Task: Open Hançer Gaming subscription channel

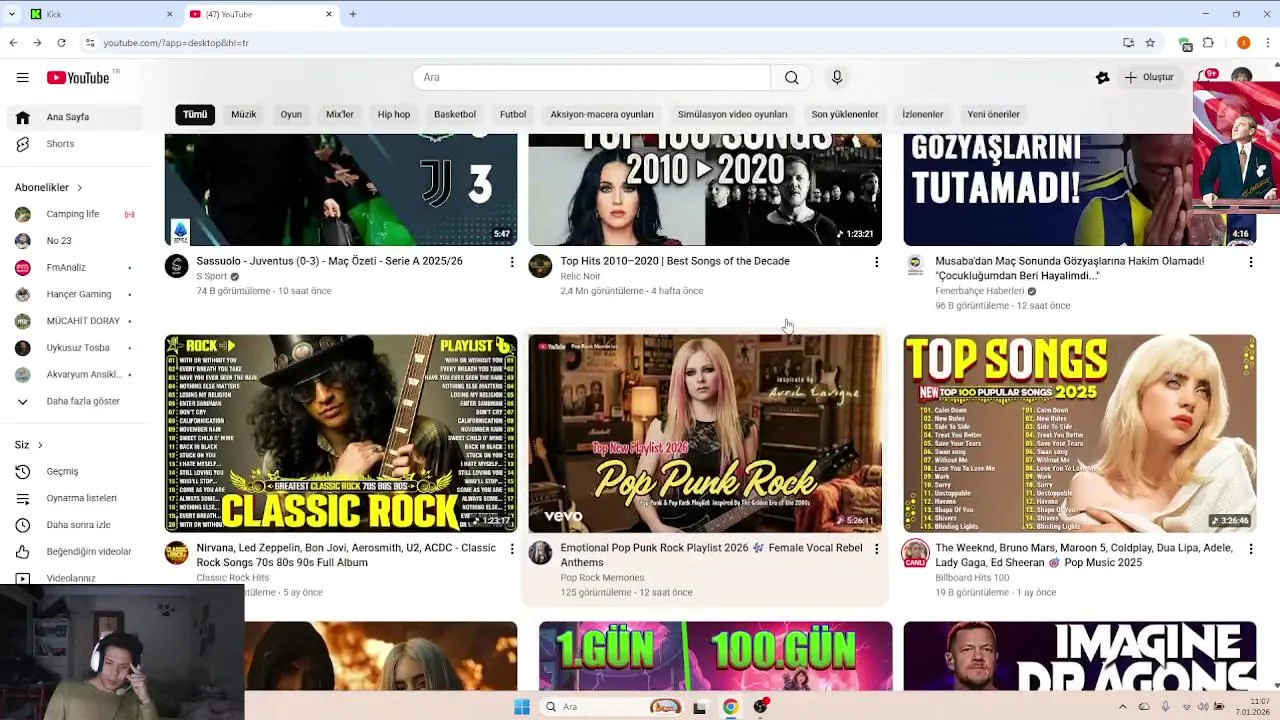Action: click(78, 294)
